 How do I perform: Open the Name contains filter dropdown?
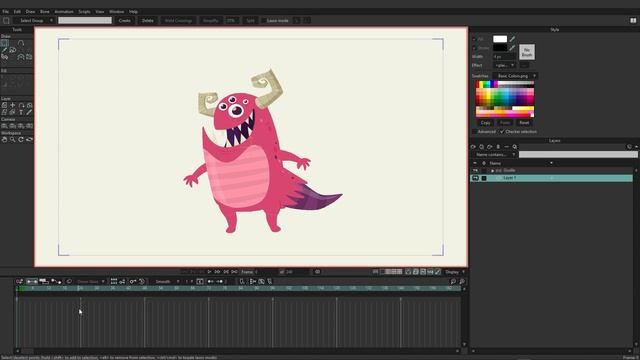click(495, 155)
